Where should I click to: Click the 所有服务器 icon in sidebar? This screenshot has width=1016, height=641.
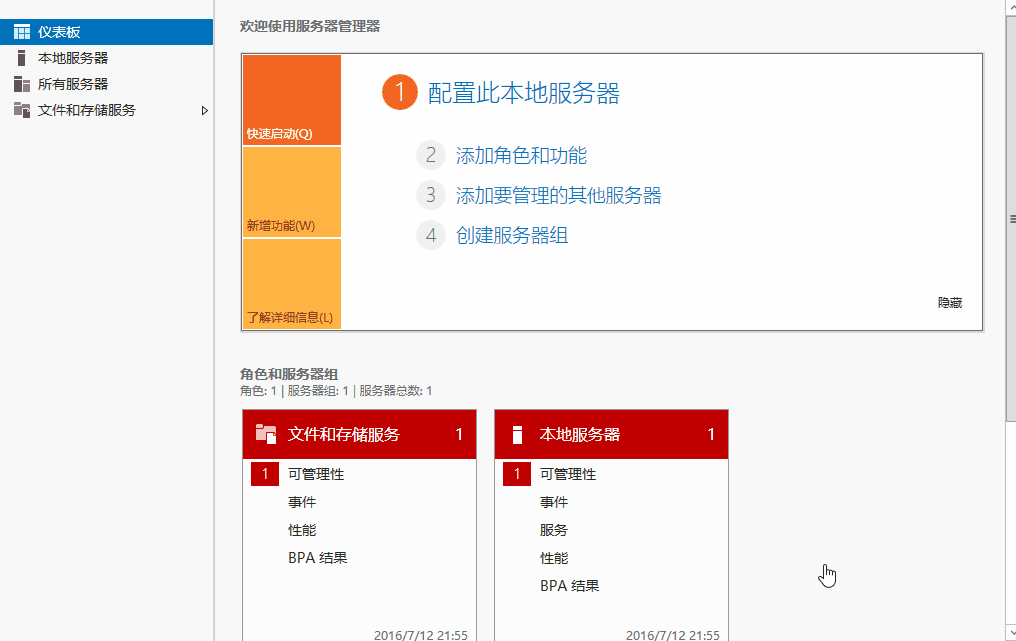click(22, 84)
